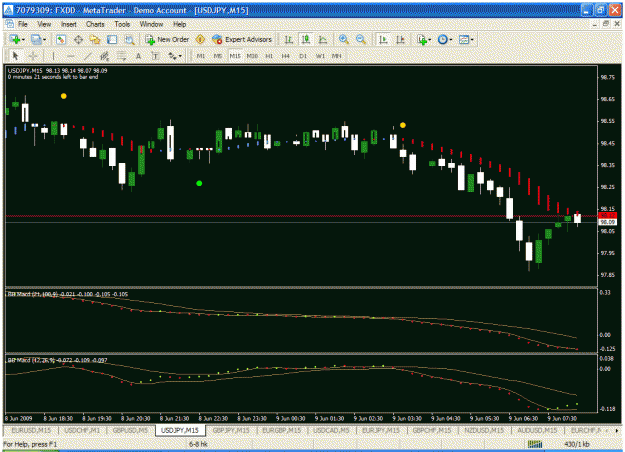This screenshot has height=452, width=625.
Task: Switch timeframe to M30
Action: (252, 56)
